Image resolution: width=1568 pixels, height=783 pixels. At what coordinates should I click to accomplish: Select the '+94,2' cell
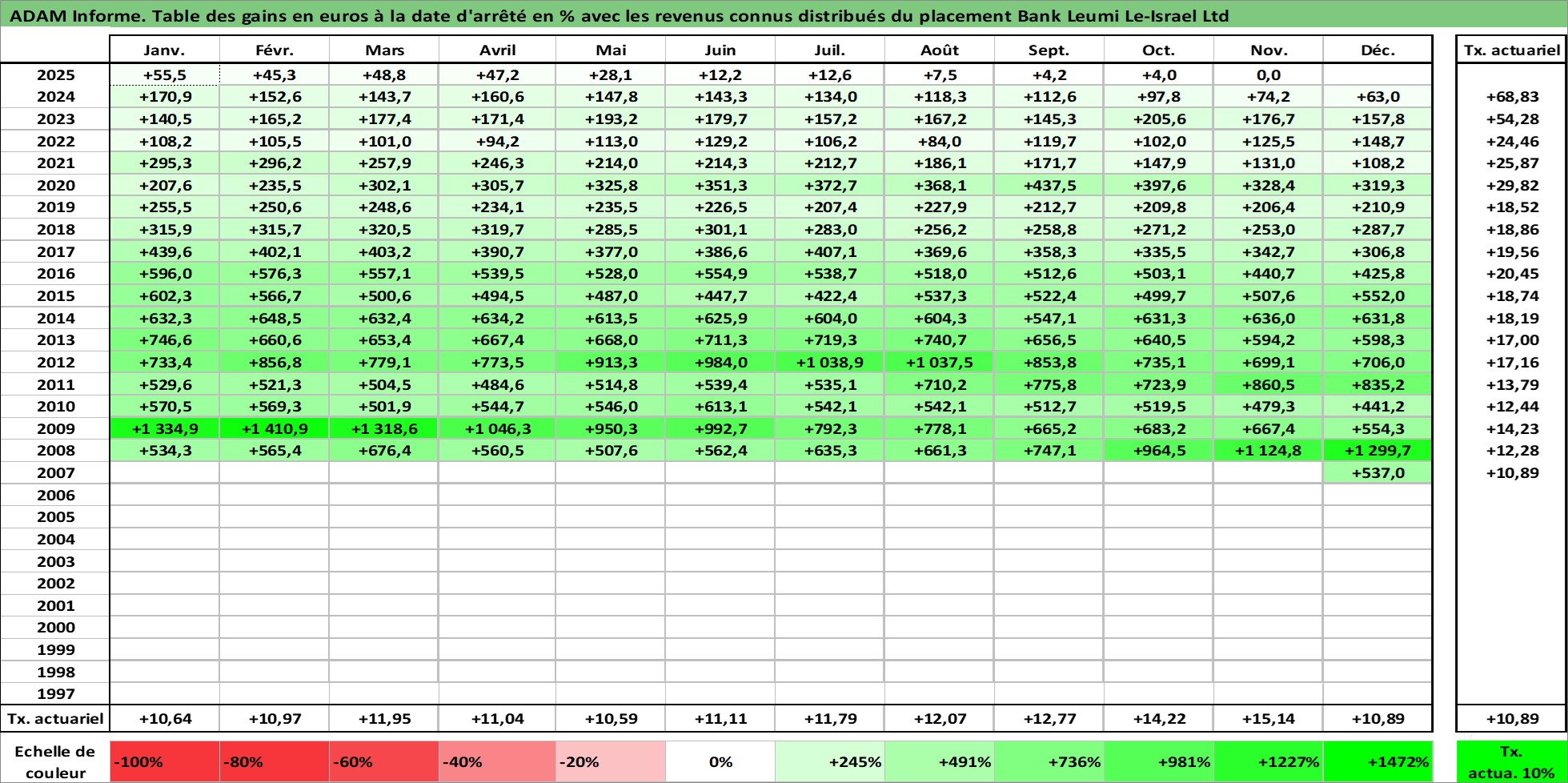click(x=497, y=142)
